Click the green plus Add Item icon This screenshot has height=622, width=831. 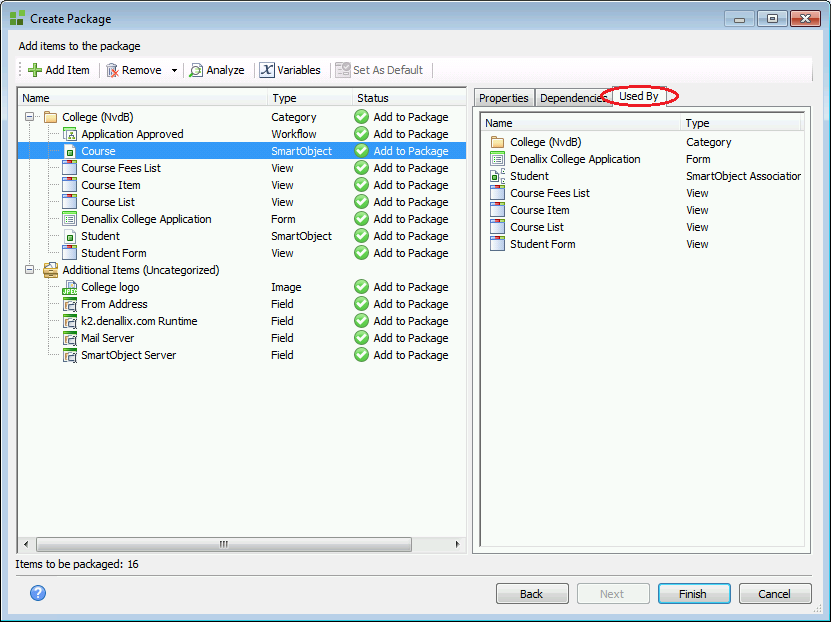coord(35,70)
